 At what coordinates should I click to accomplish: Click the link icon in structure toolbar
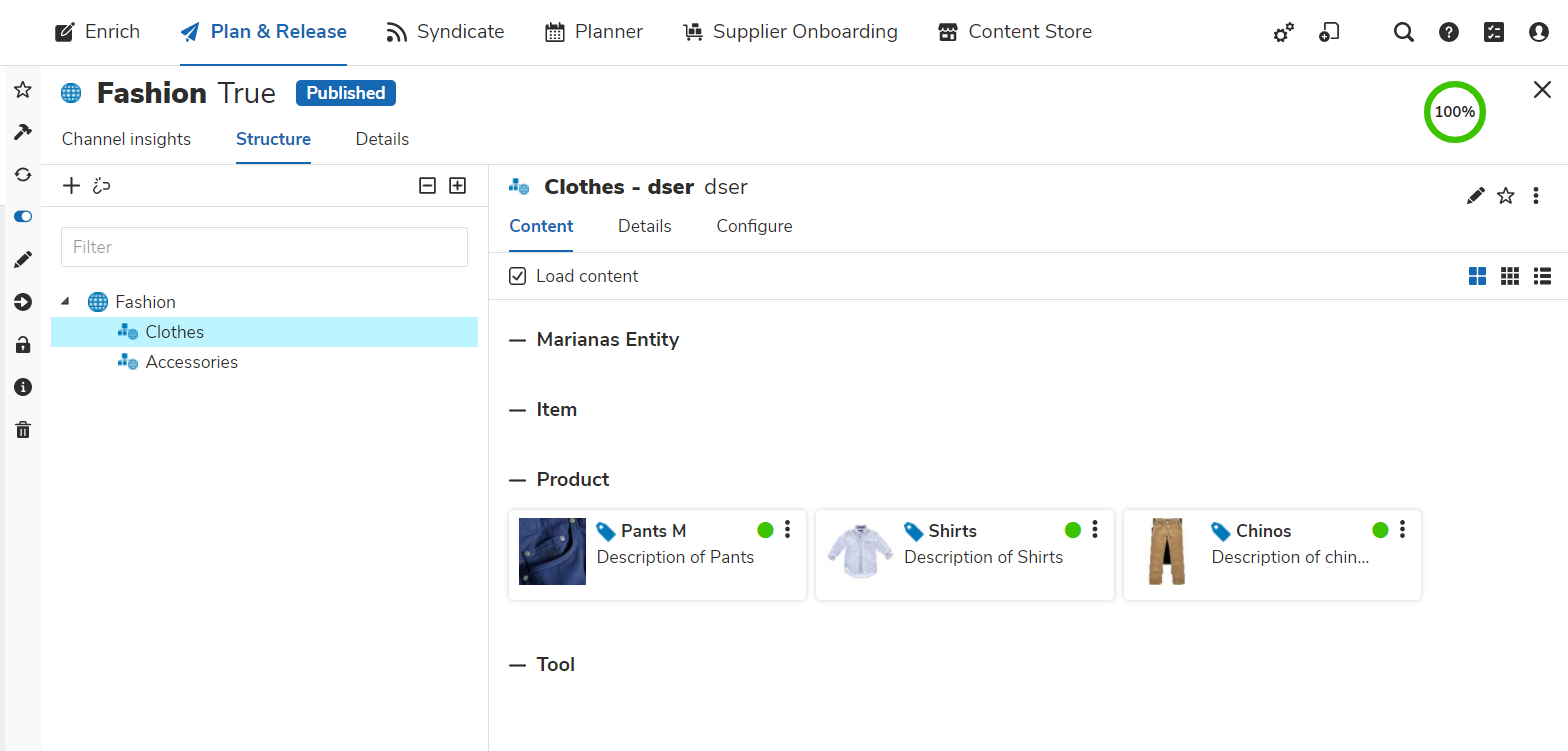tap(101, 185)
